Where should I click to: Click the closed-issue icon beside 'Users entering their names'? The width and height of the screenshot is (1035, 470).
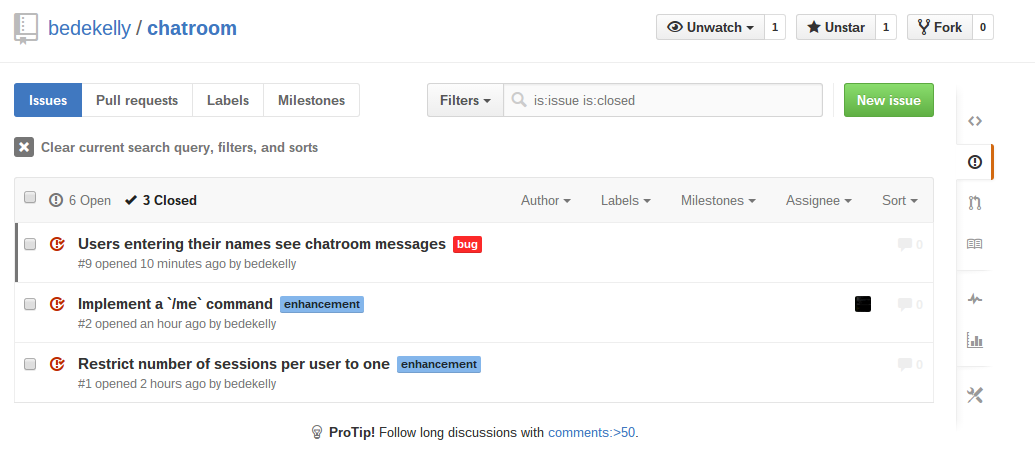tap(57, 244)
